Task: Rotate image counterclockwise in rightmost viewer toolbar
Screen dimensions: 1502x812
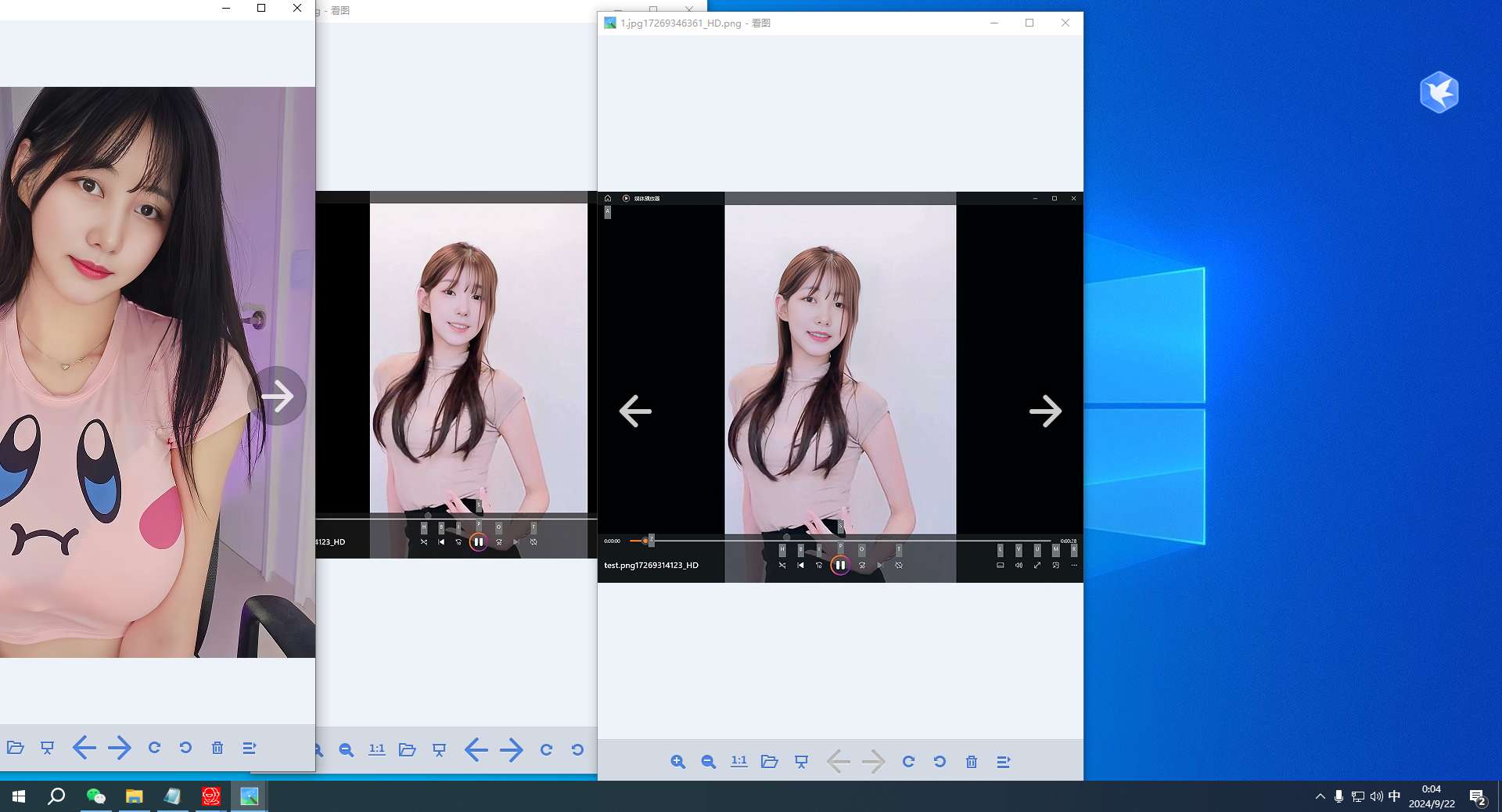Action: tap(940, 761)
